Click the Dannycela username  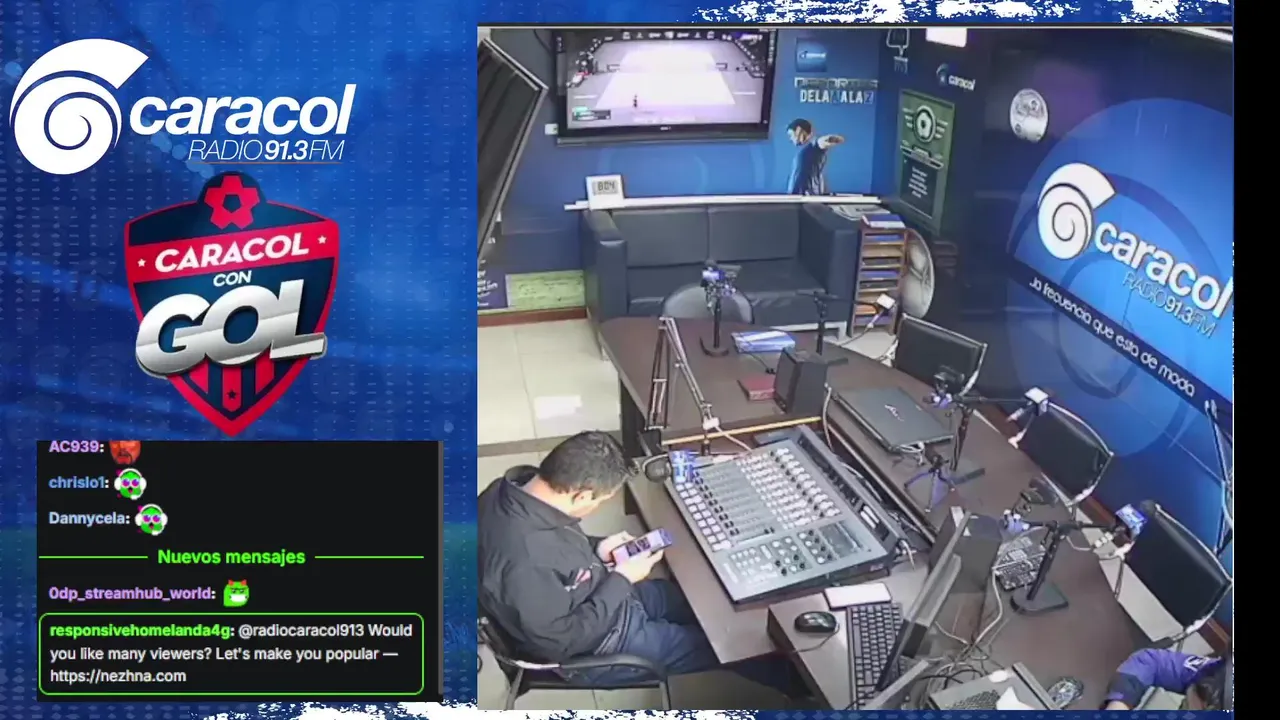(x=87, y=519)
